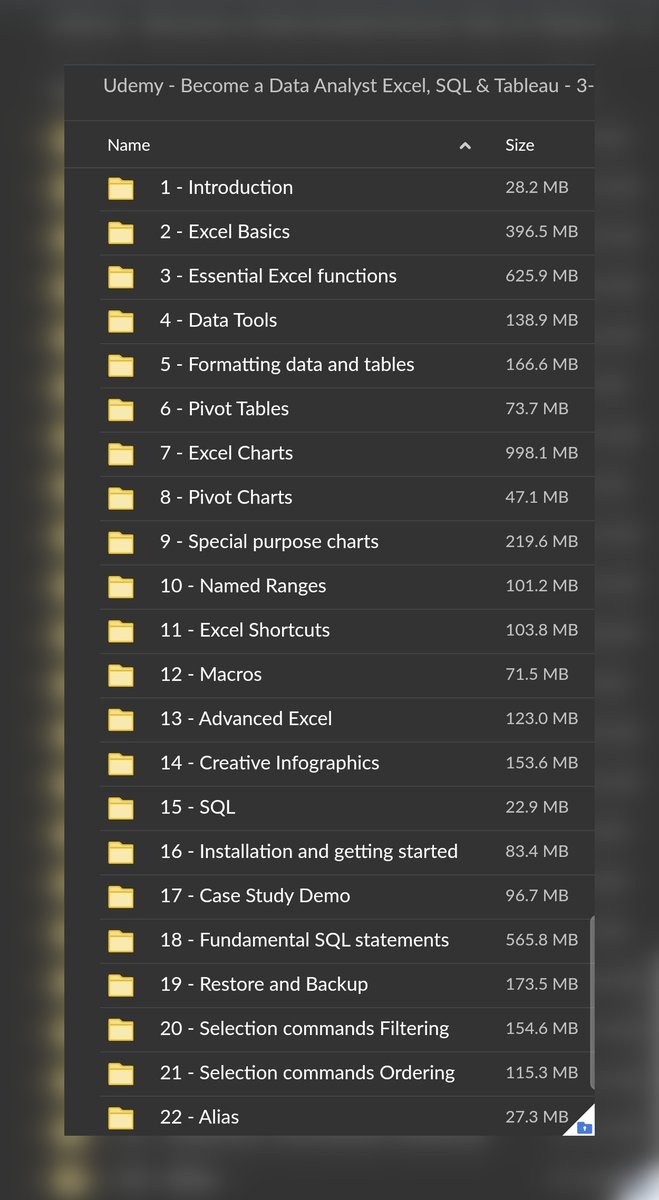This screenshot has width=659, height=1200.
Task: Open 18 - Fundamental SQL statements name
Action: (305, 939)
